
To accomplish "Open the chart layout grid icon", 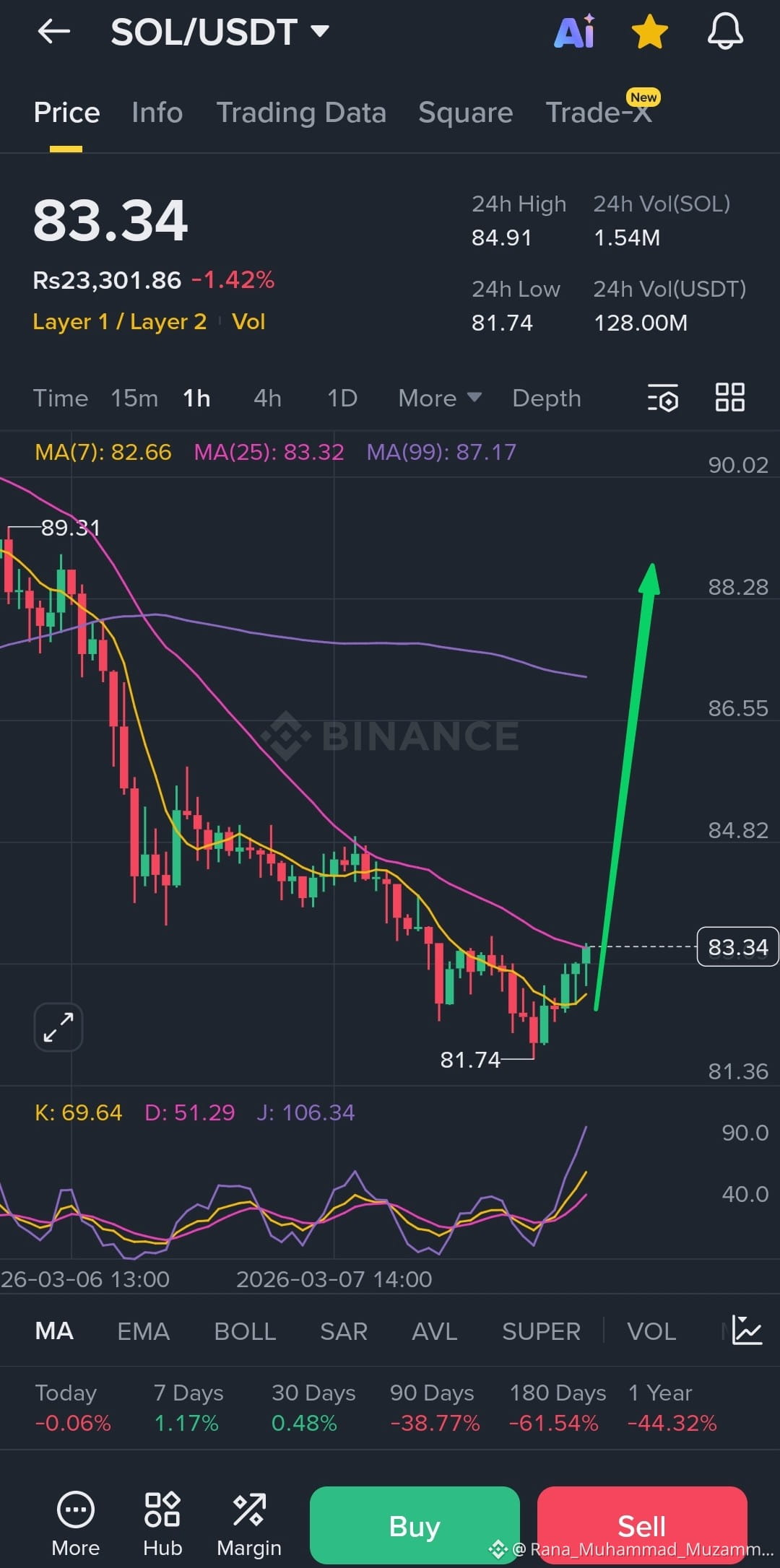I will click(729, 397).
